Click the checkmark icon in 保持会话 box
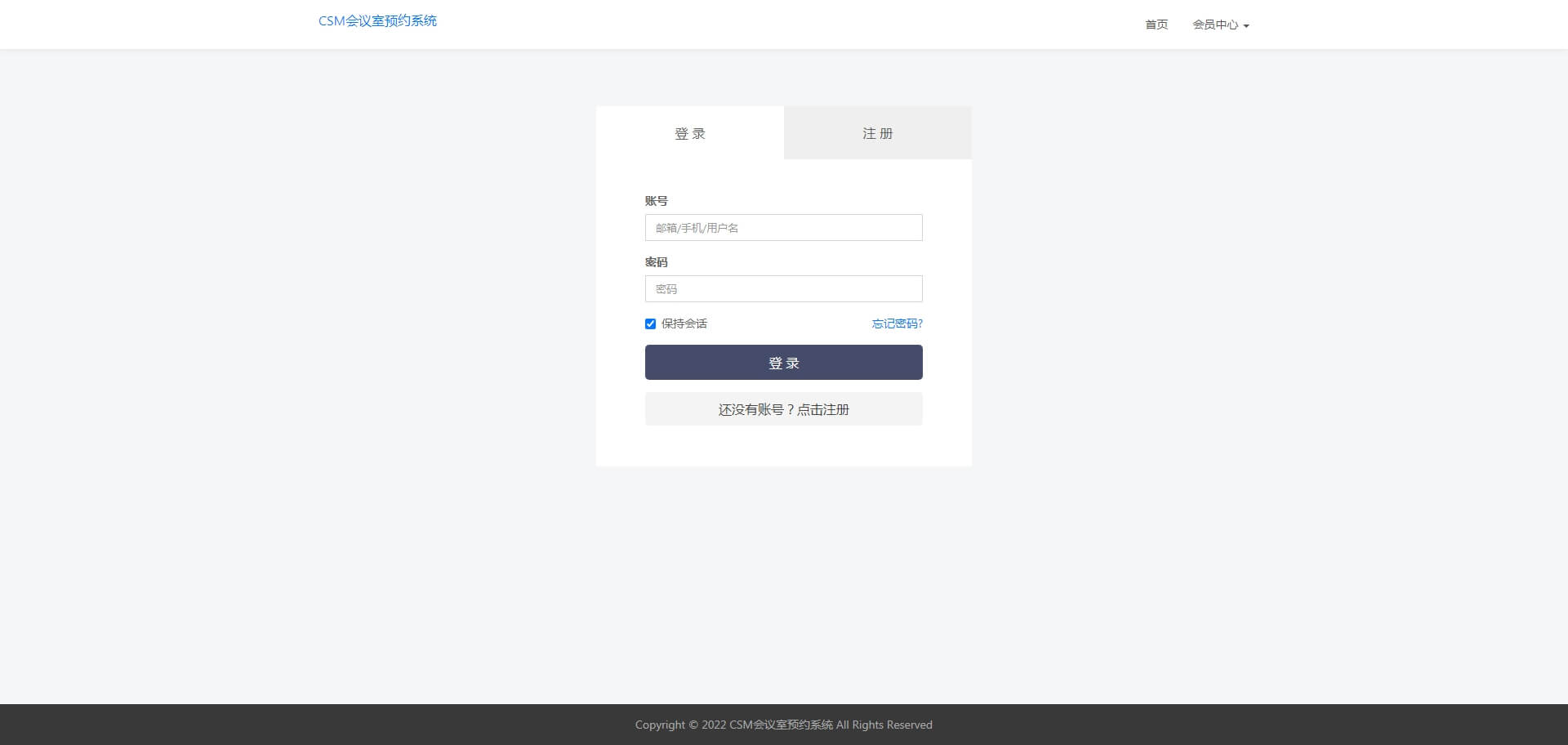Image resolution: width=1568 pixels, height=745 pixels. point(650,324)
